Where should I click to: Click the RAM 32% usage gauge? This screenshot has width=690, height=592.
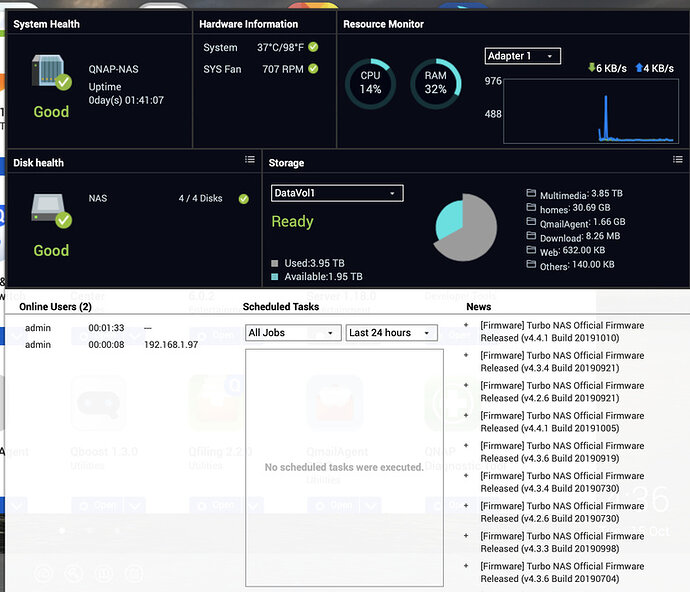[x=436, y=83]
